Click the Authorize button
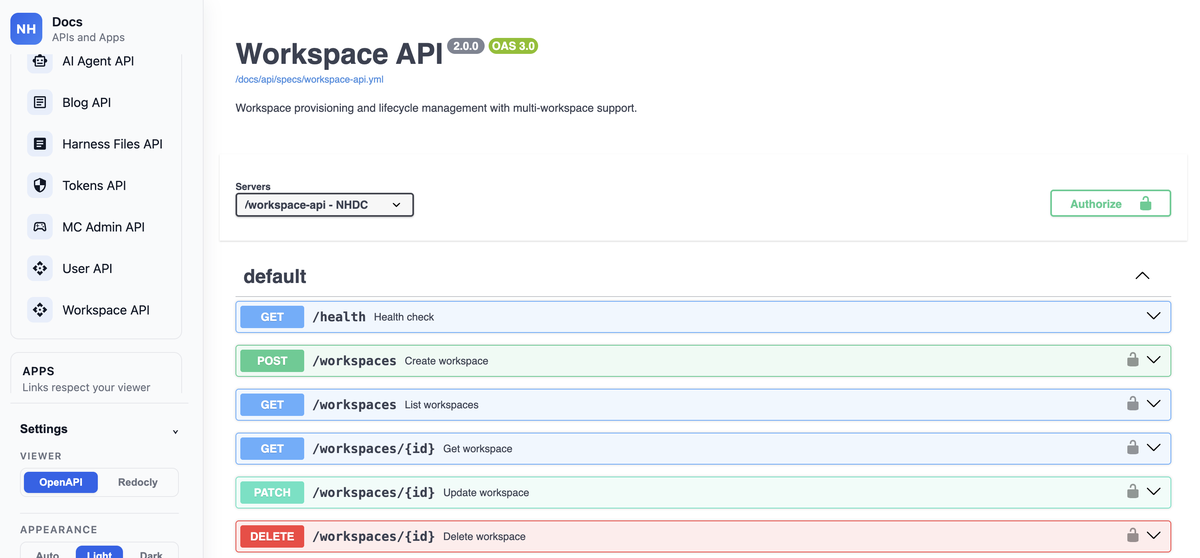This screenshot has height=558, width=1200. point(1110,203)
